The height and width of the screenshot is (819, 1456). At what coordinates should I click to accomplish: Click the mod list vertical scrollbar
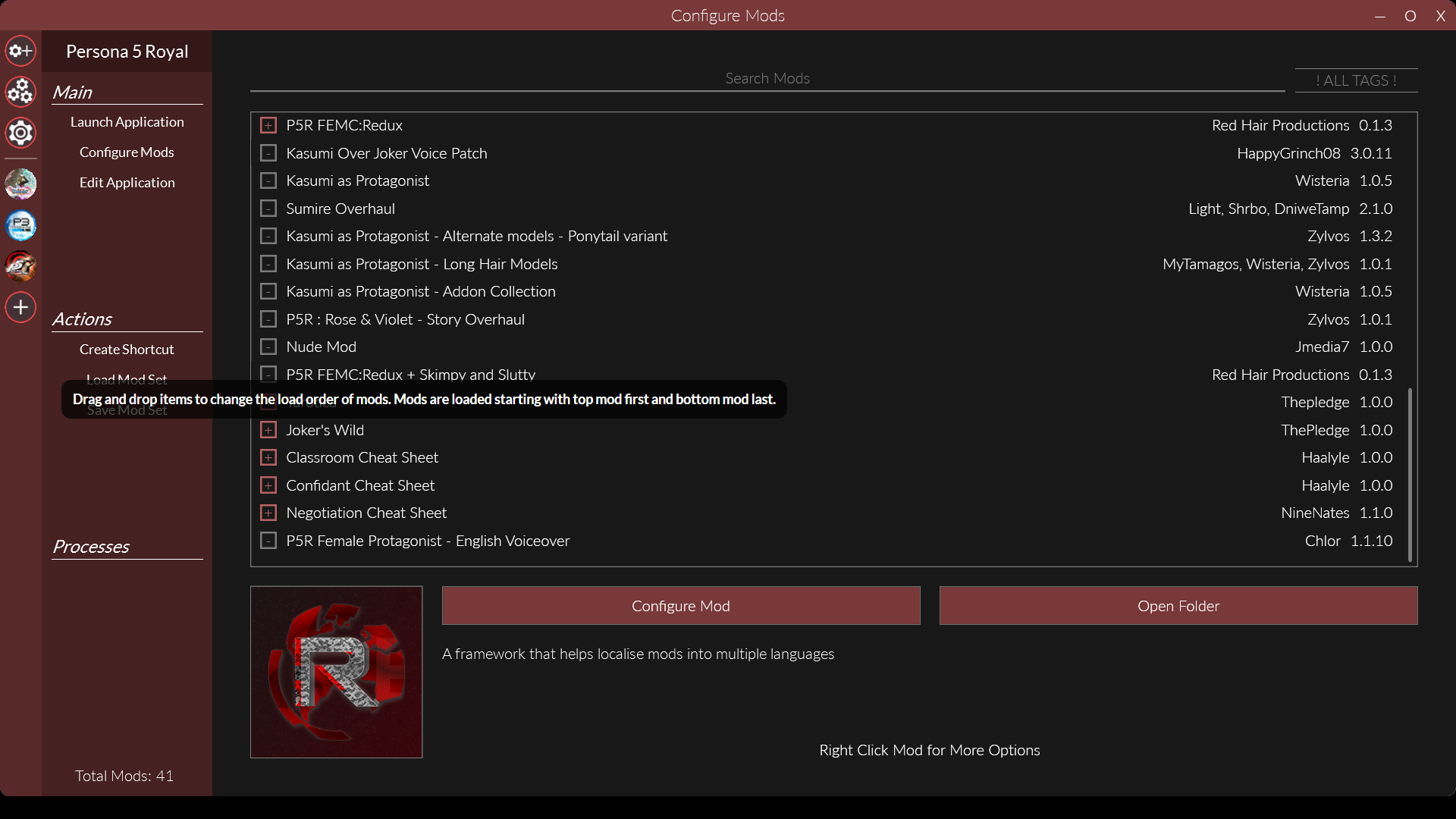1410,475
